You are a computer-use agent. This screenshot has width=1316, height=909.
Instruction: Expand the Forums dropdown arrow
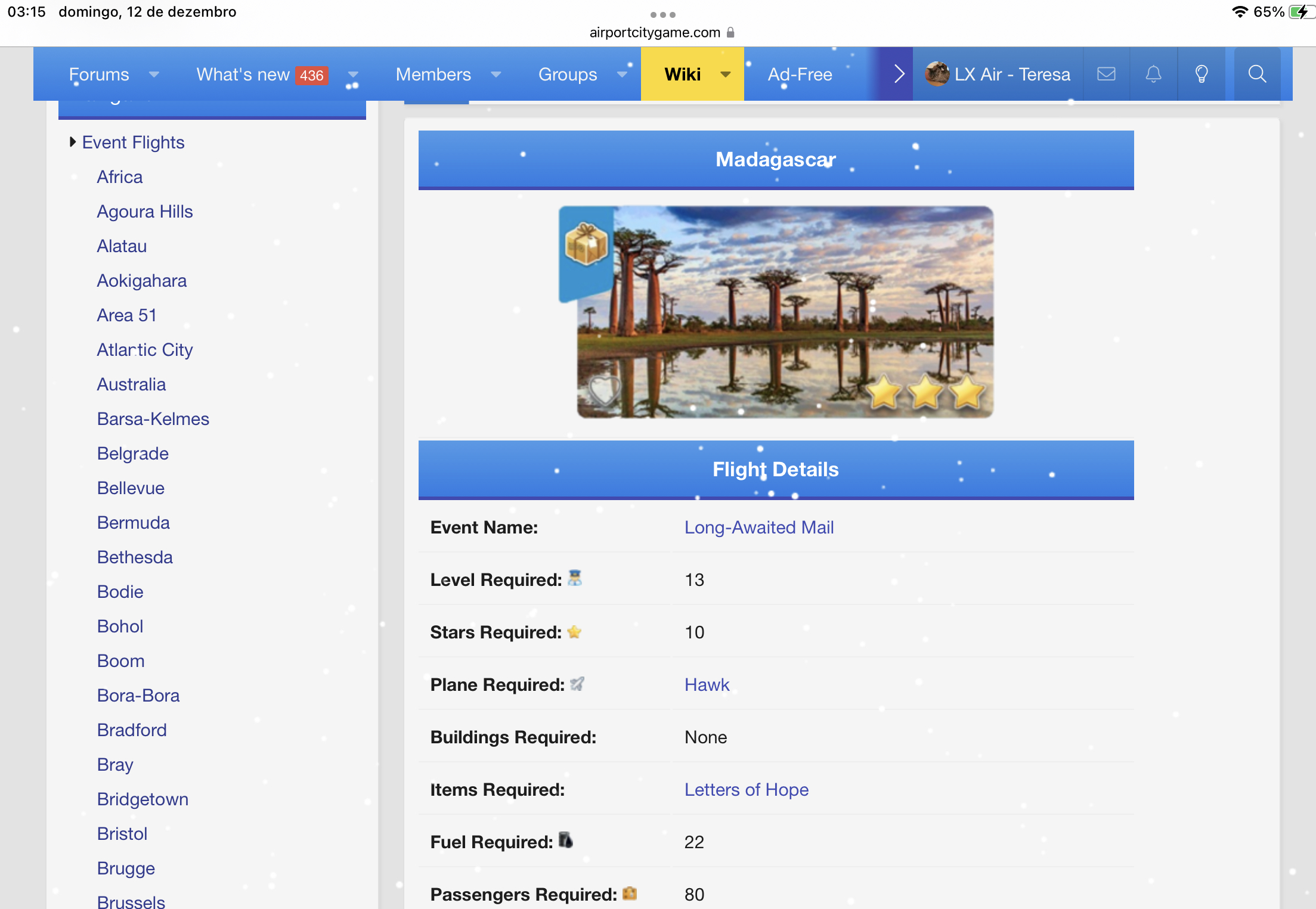[x=154, y=75]
